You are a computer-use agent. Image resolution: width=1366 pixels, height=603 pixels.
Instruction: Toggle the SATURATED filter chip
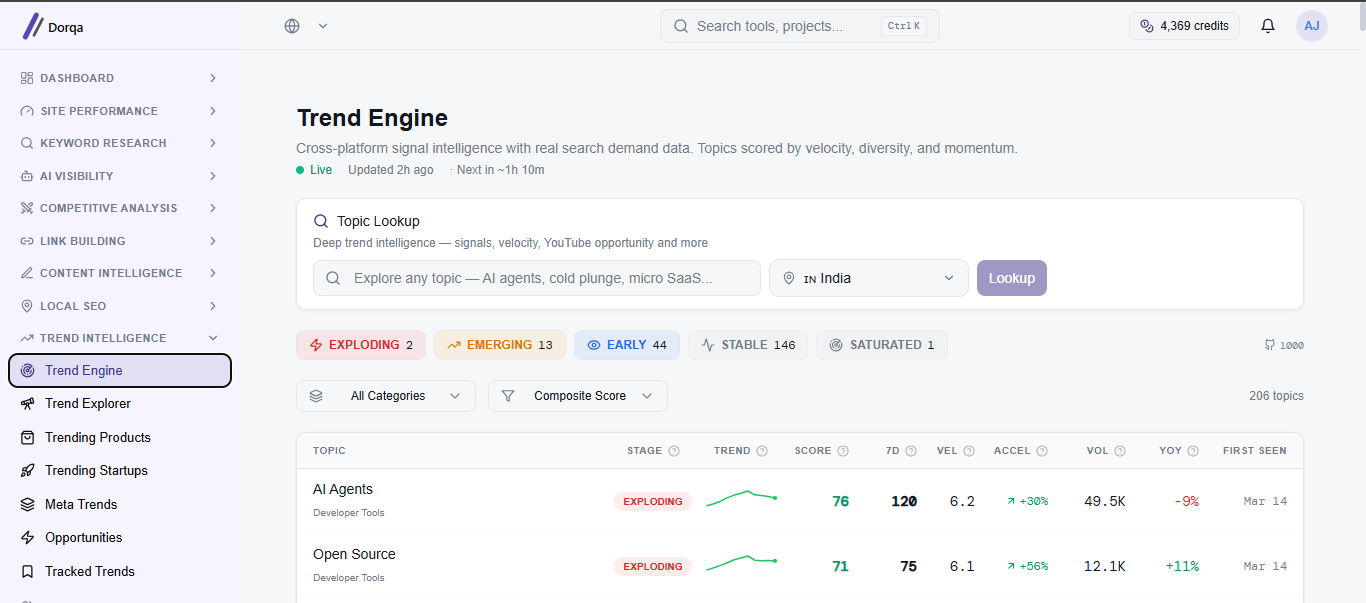click(882, 345)
